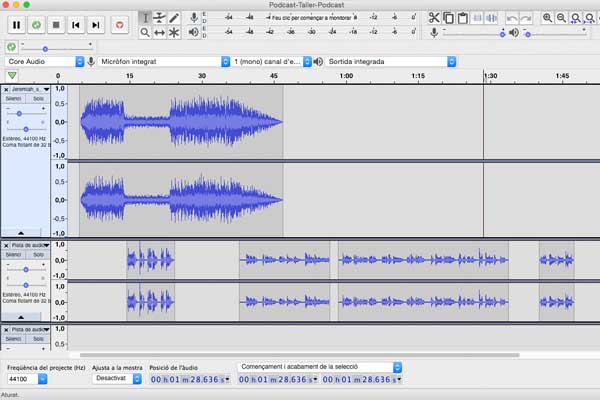
Task: Close the second audio track with its X
Action: pos(6,245)
